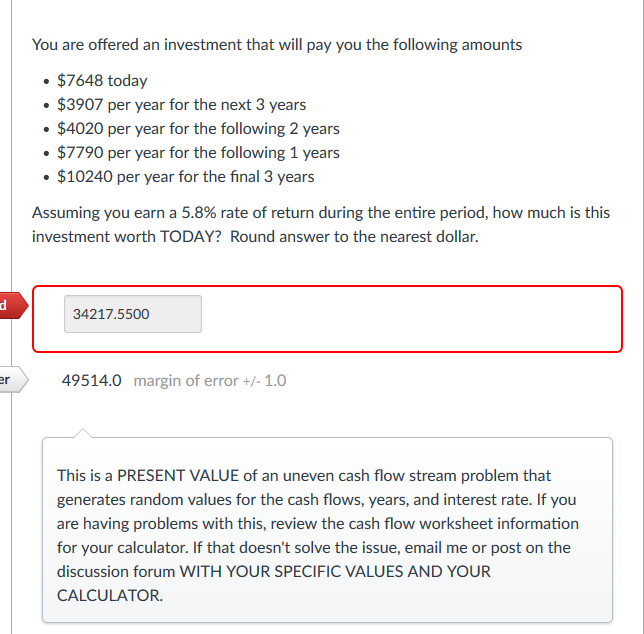Click the word 'CALCULATOR.' ending the feedback

[102, 596]
